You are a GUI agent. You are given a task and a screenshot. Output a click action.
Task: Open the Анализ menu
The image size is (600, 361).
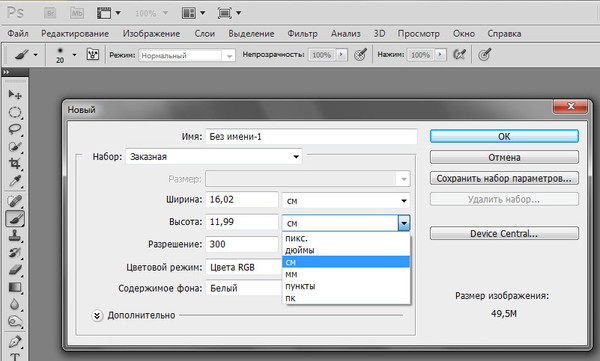coord(346,34)
